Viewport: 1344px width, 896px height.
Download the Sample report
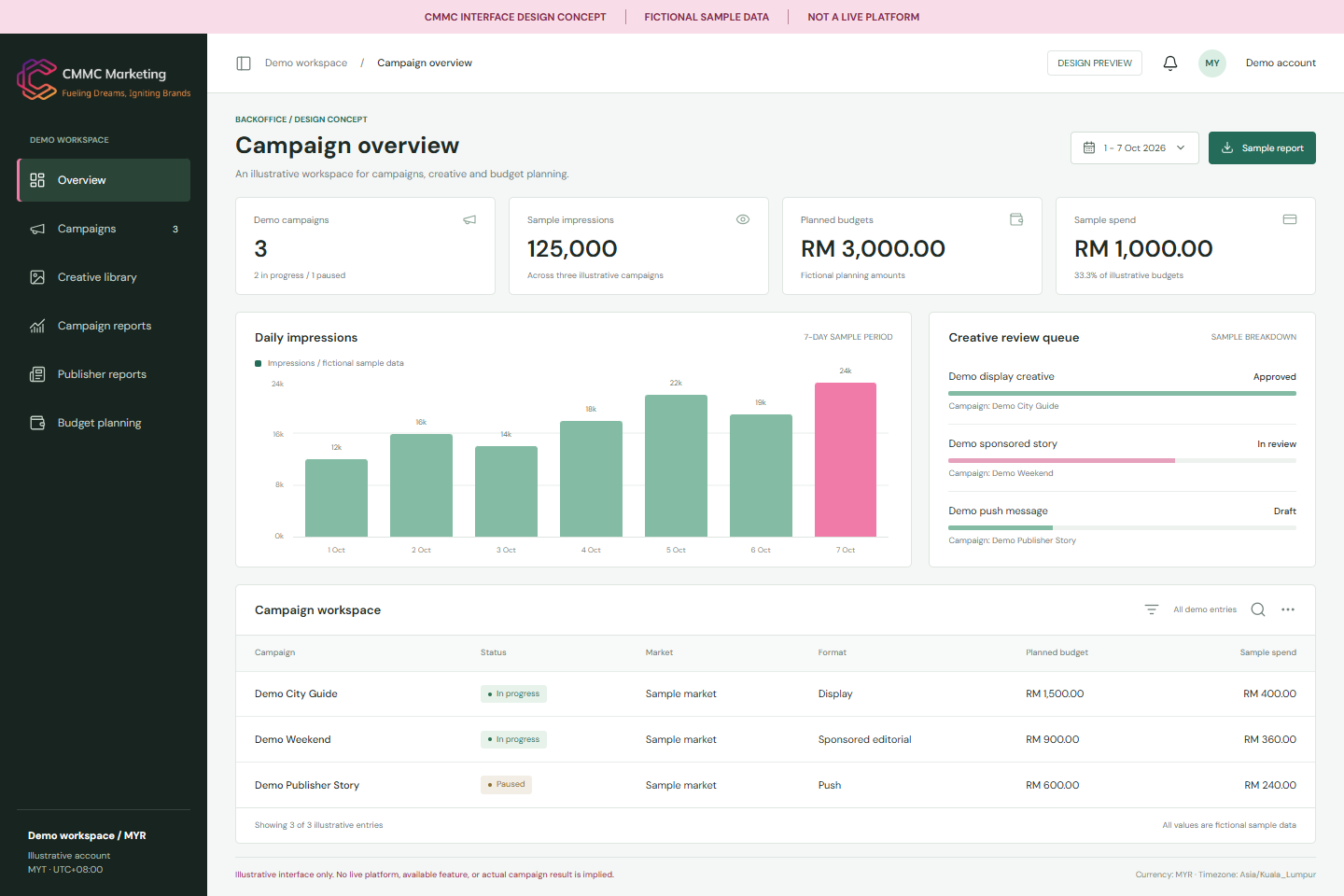[1262, 147]
